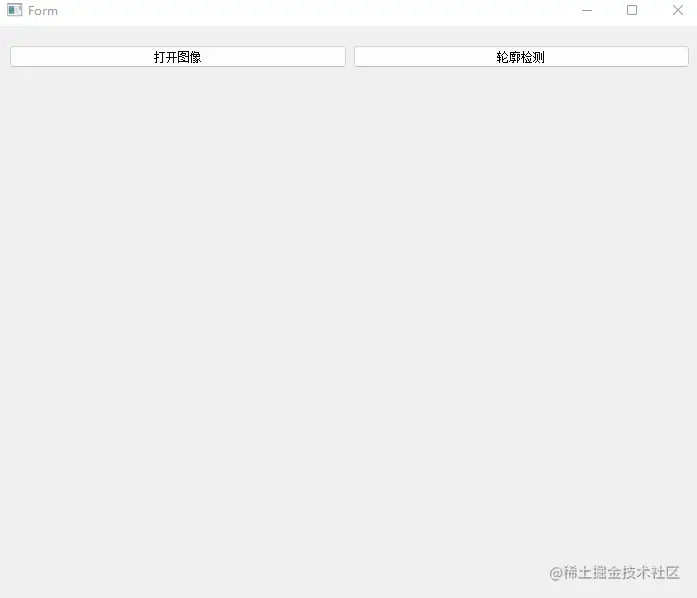The height and width of the screenshot is (598, 697).
Task: Run 轮廓检测 contour detection button
Action: click(x=521, y=57)
